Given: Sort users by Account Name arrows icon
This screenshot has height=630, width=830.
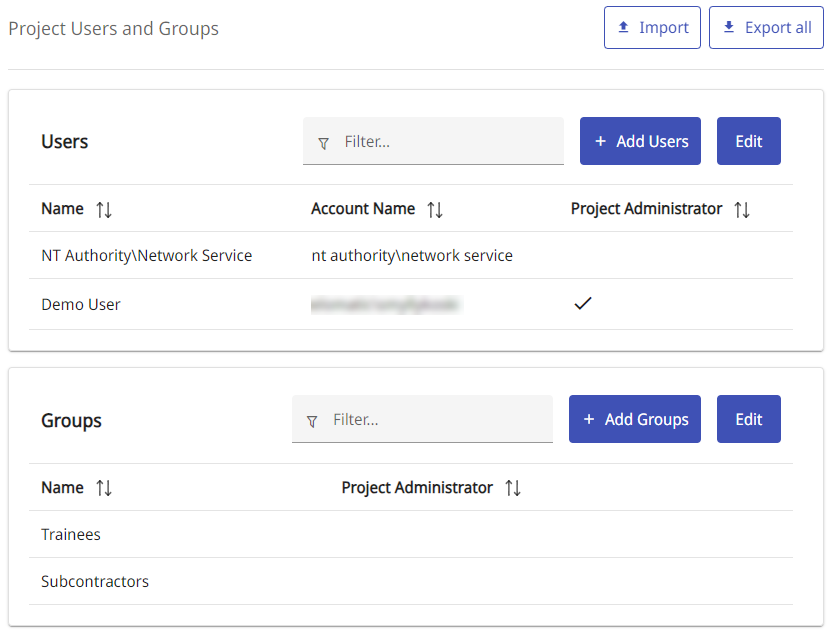Looking at the screenshot, I should 434,209.
